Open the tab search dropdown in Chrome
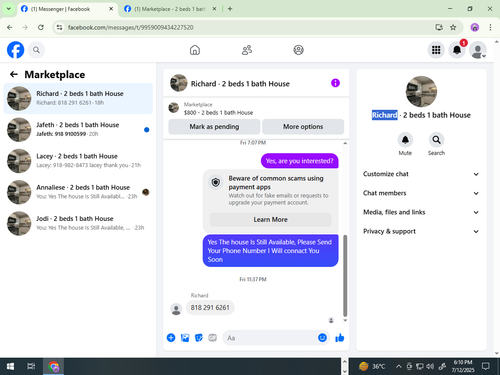Image resolution: width=500 pixels, height=375 pixels. click(9, 9)
